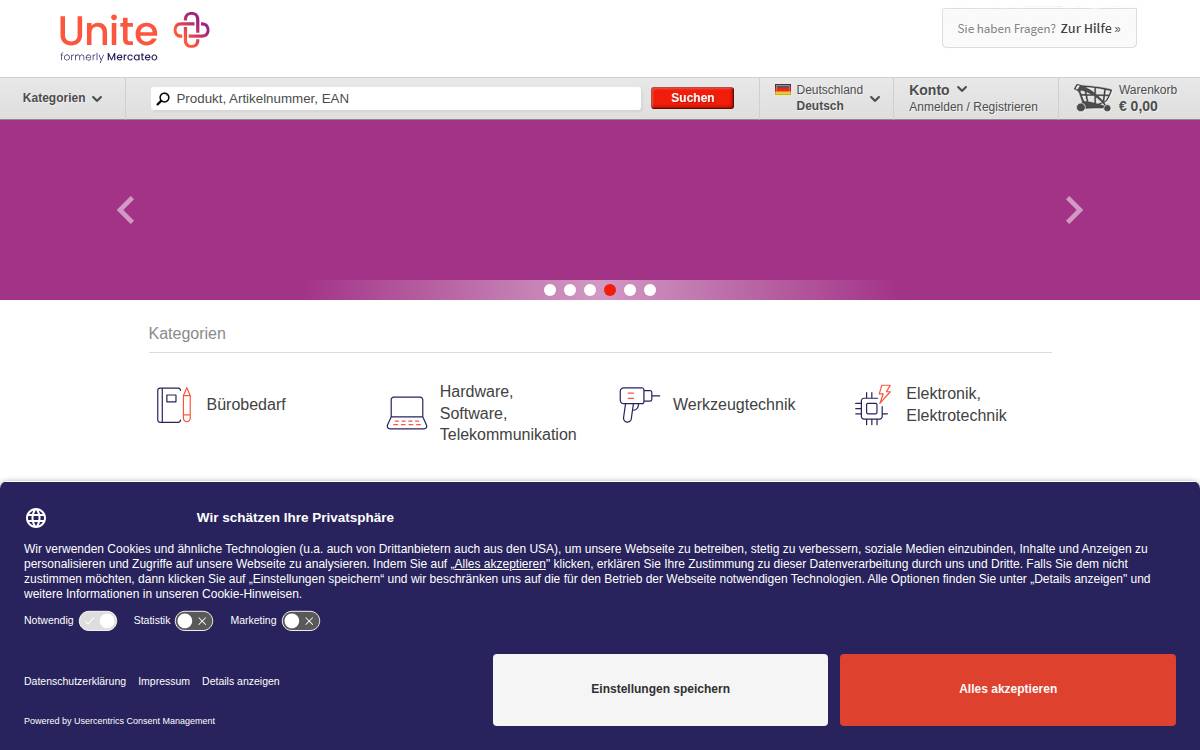This screenshot has height=750, width=1200.
Task: Click Alles akzeptieren button
Action: (1008, 689)
